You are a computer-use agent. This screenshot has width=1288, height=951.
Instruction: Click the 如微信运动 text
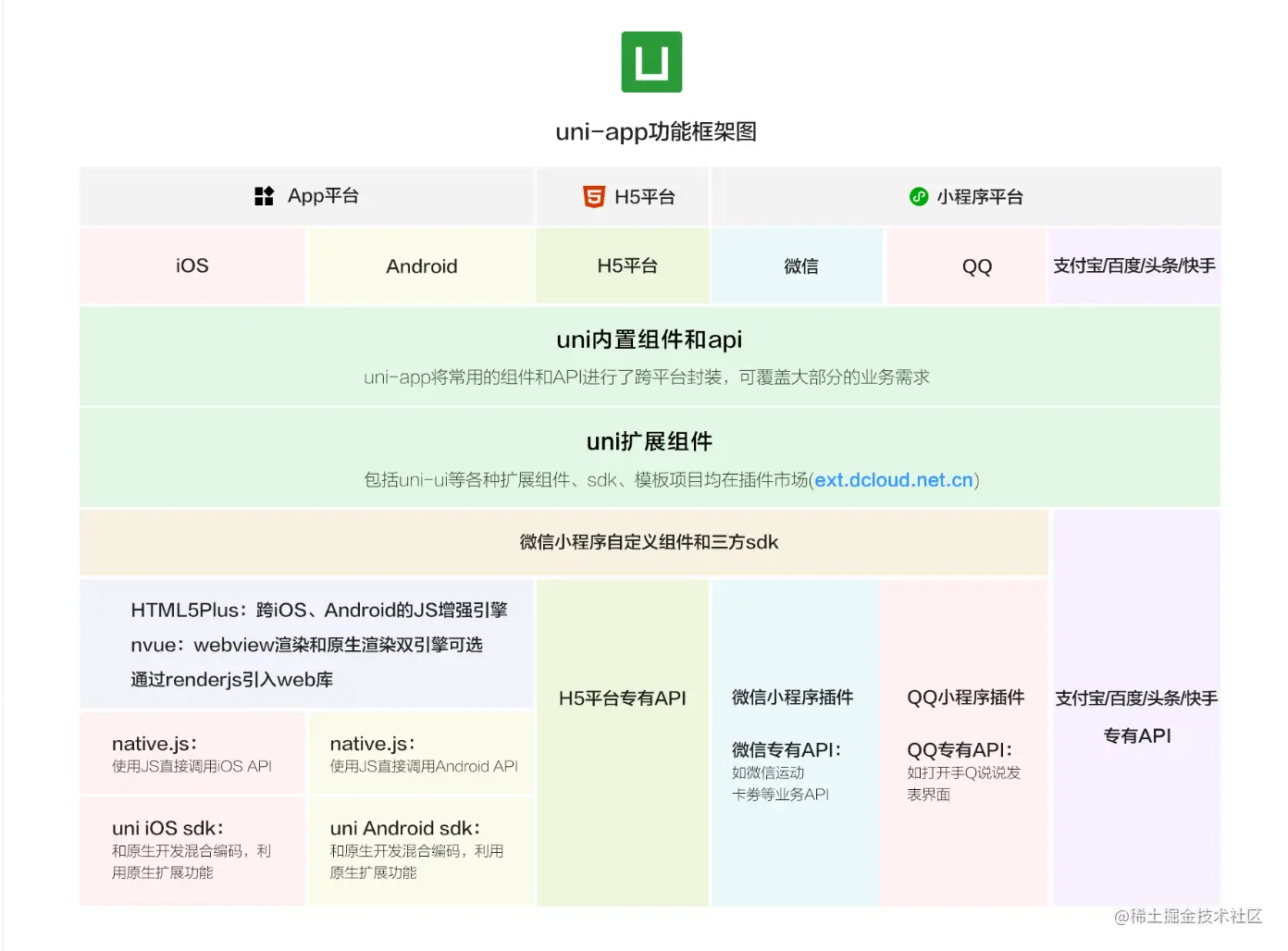point(768,772)
